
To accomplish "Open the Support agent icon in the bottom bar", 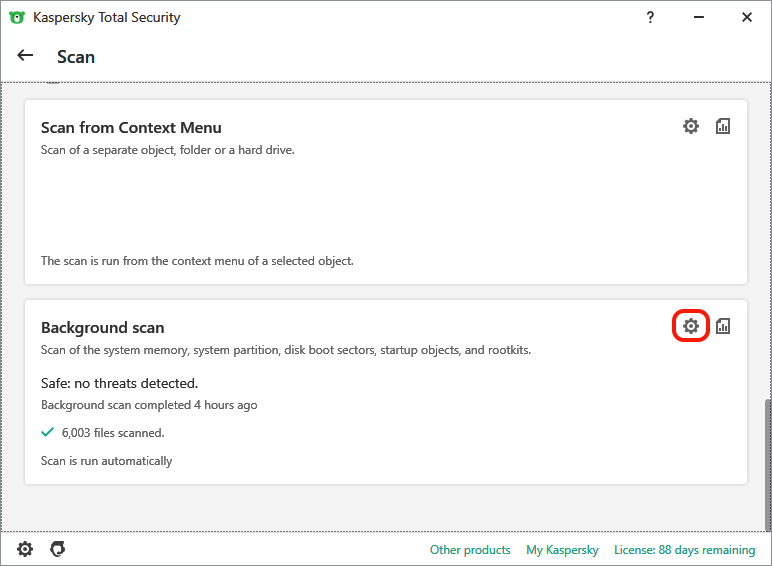I will click(58, 549).
